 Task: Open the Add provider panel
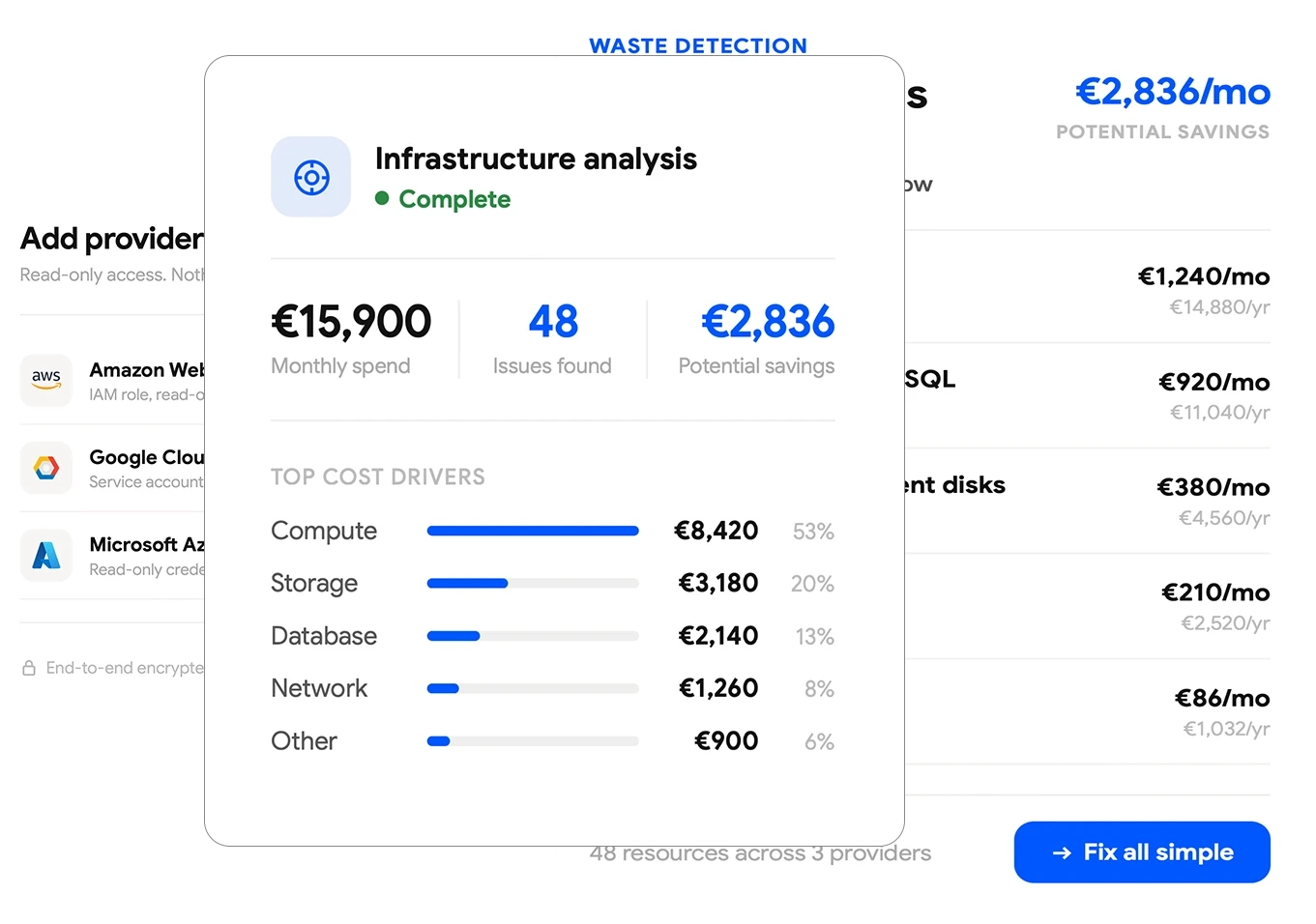[109, 238]
